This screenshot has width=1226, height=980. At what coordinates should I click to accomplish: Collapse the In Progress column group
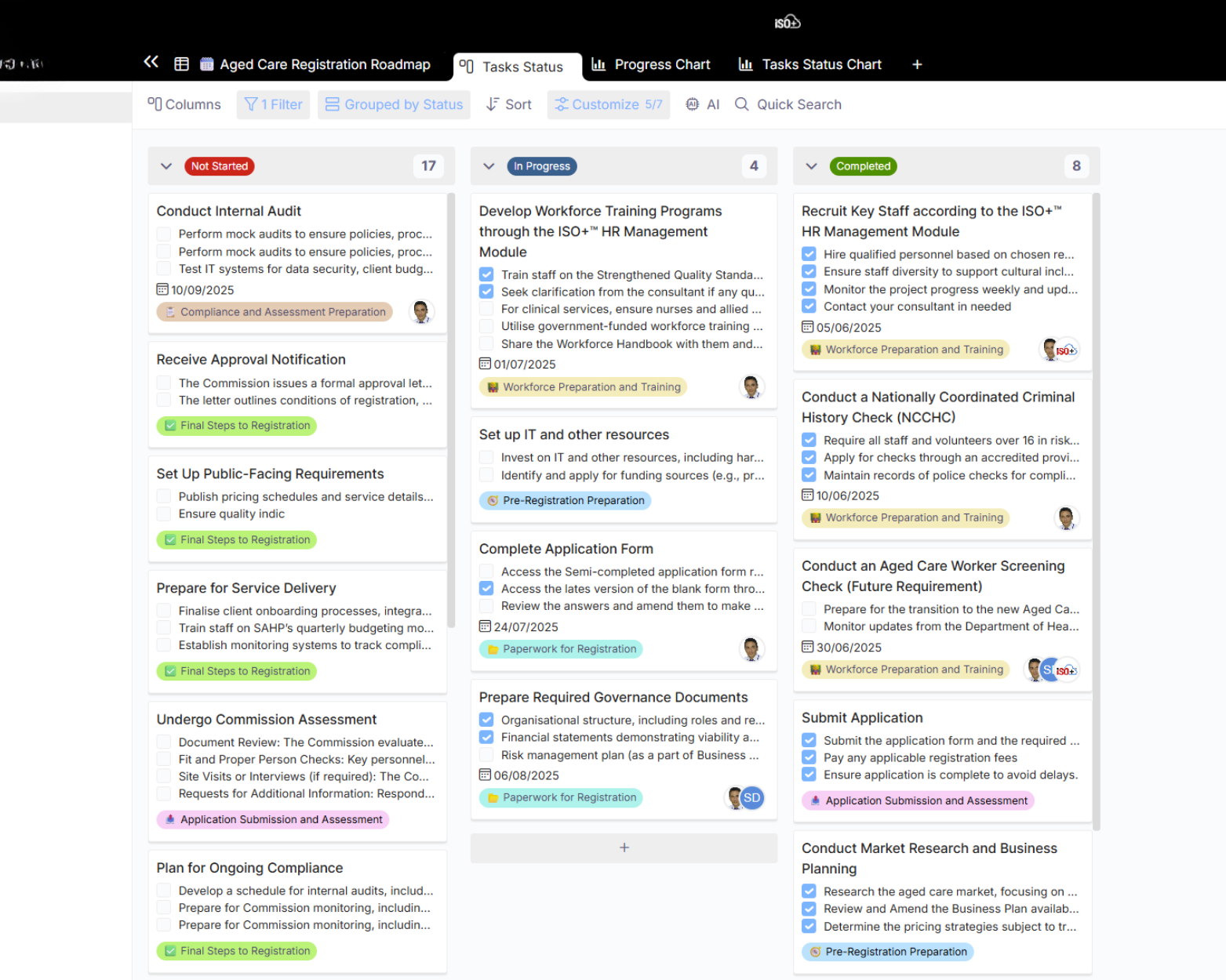[489, 166]
